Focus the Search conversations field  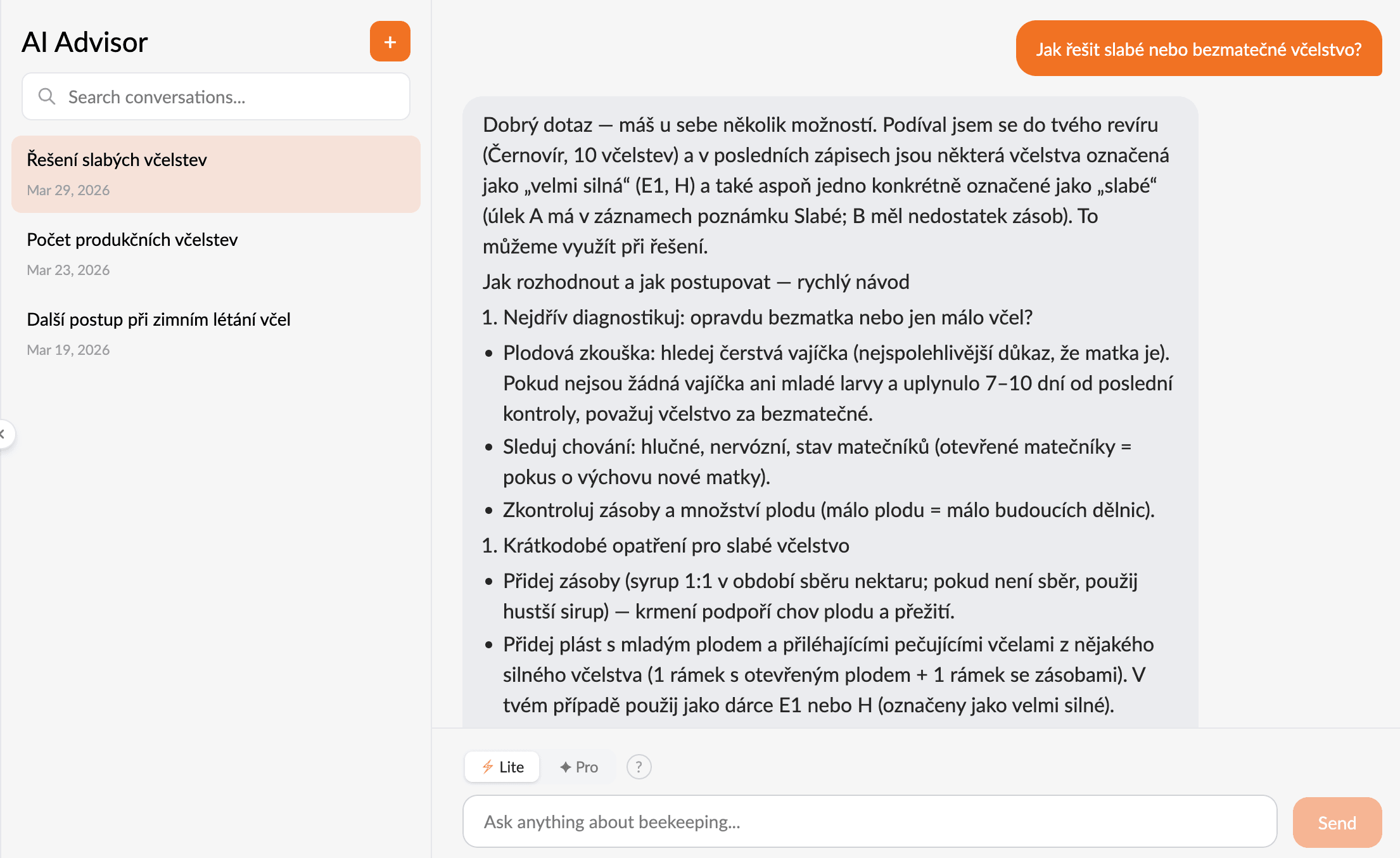point(228,97)
